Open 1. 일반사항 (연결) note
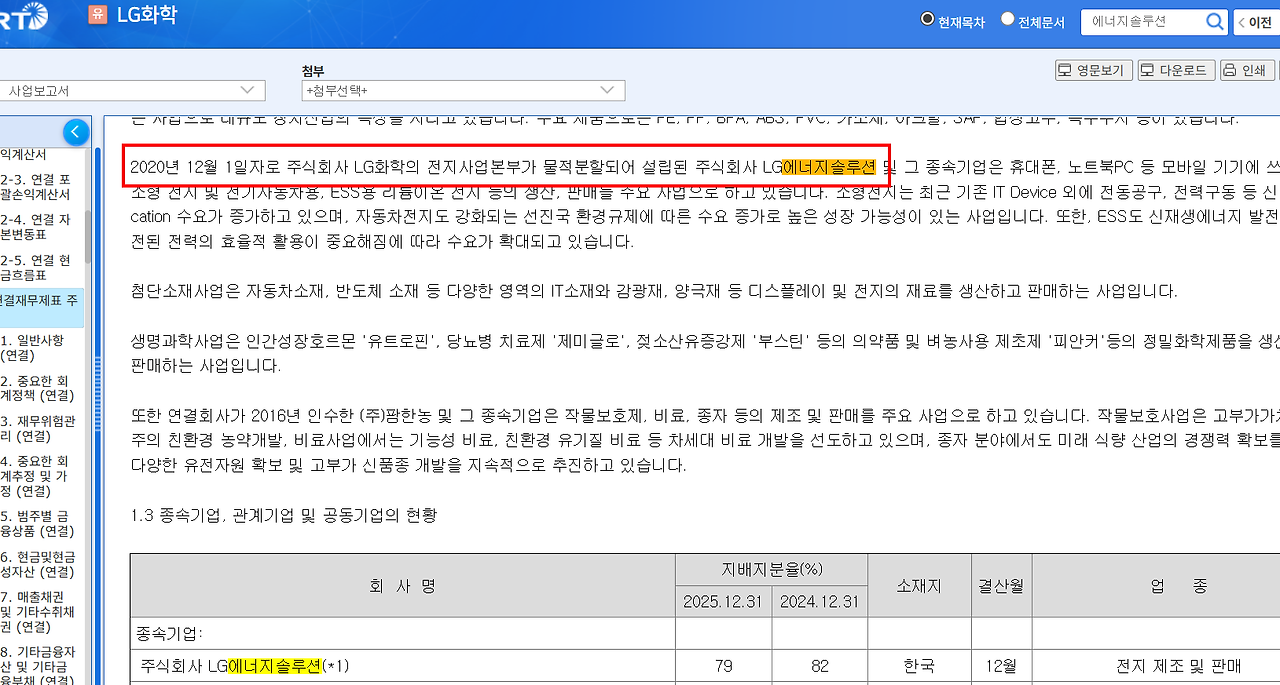This screenshot has height=685, width=1280. pos(30,348)
